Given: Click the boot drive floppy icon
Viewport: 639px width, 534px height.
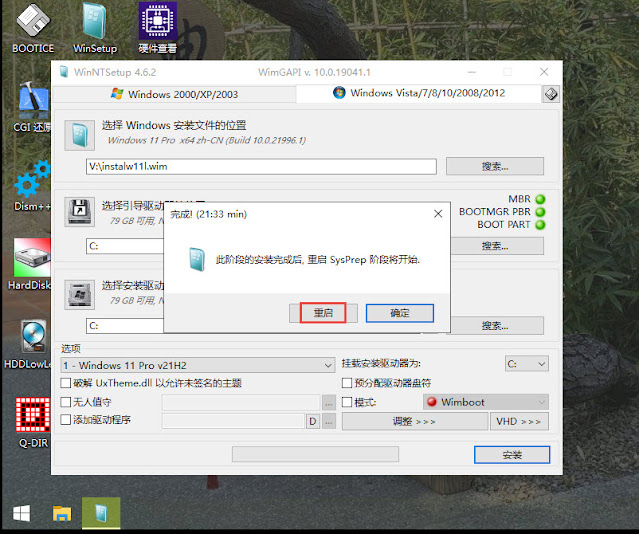Looking at the screenshot, I should [x=79, y=212].
